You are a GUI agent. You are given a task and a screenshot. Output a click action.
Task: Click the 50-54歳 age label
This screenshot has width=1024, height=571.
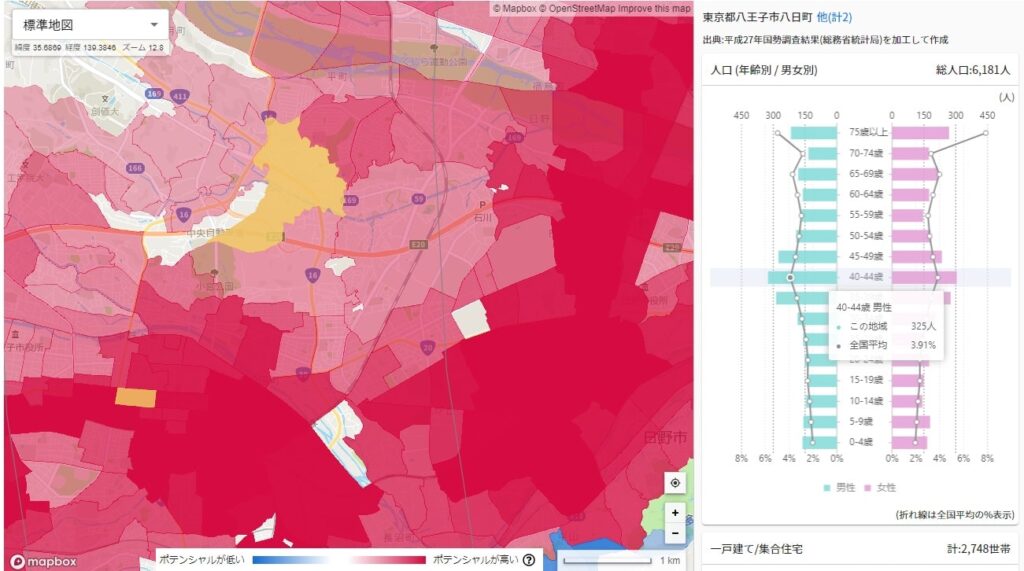point(865,235)
